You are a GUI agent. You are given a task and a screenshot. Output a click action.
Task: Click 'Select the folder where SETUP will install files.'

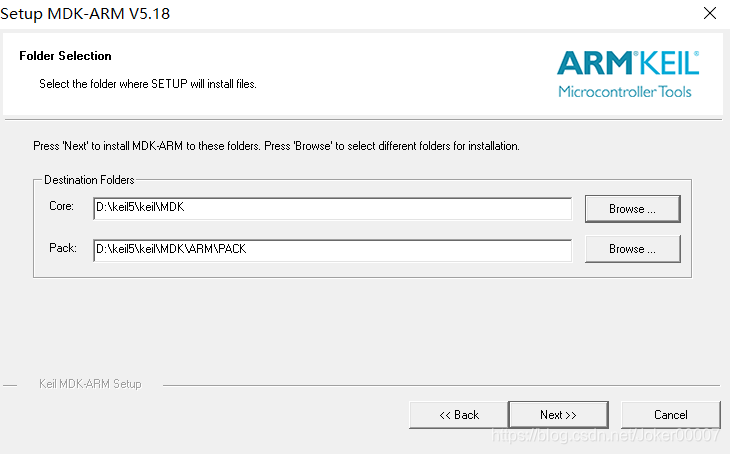[148, 84]
